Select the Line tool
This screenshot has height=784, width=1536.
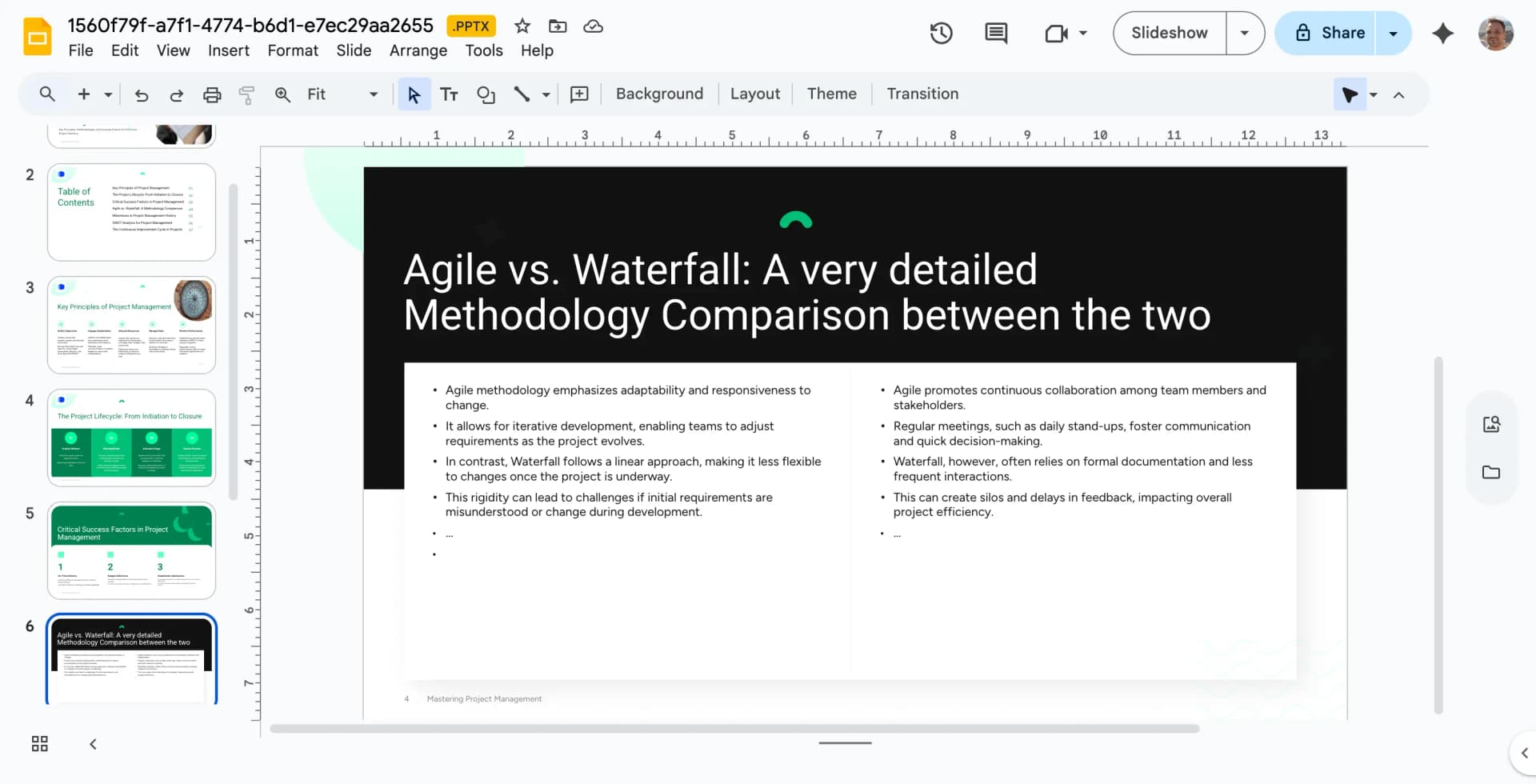click(522, 94)
